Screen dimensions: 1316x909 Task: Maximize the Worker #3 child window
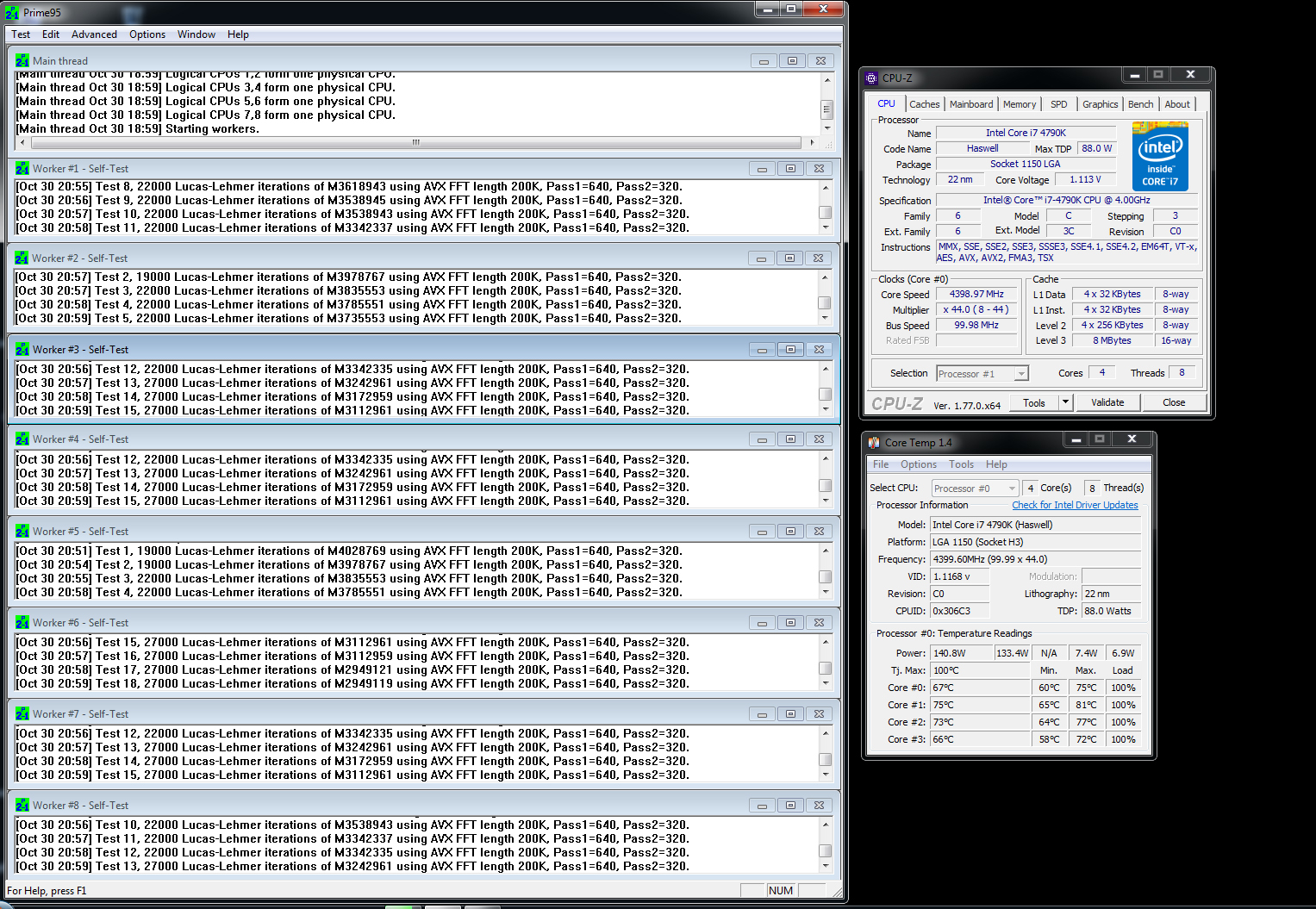tap(790, 350)
